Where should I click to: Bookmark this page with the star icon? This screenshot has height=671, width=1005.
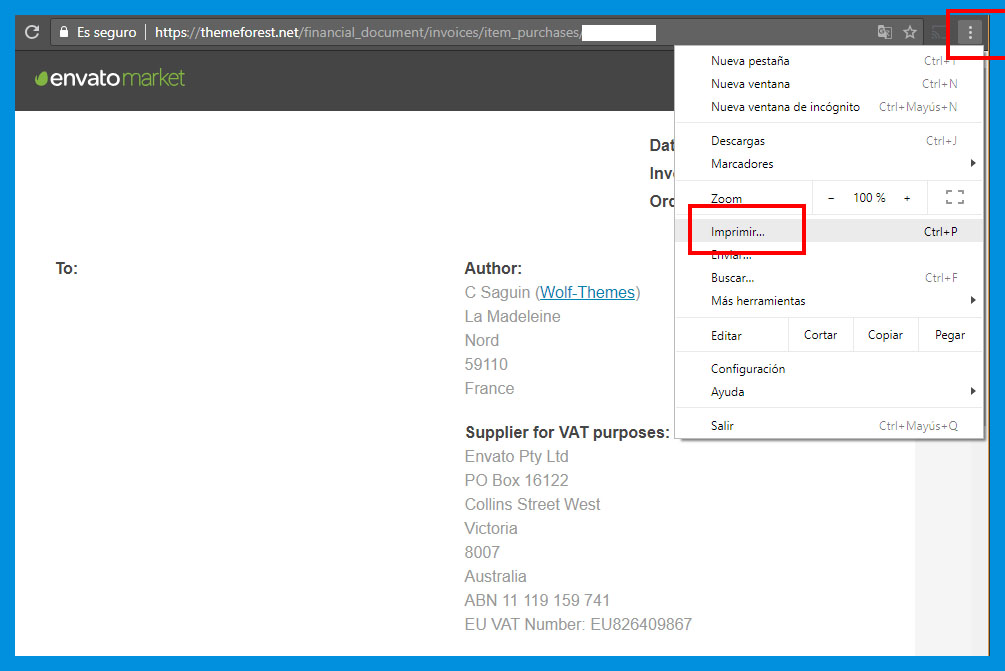point(909,32)
